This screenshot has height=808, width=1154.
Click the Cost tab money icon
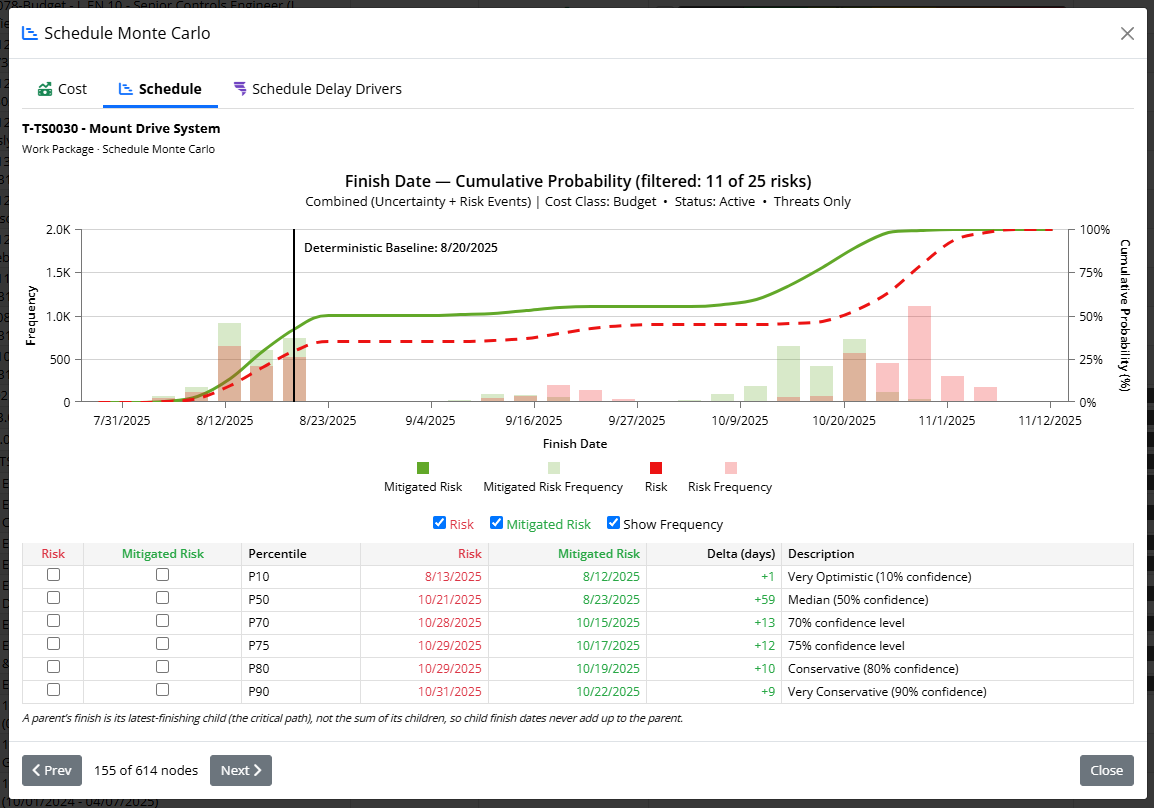point(45,89)
